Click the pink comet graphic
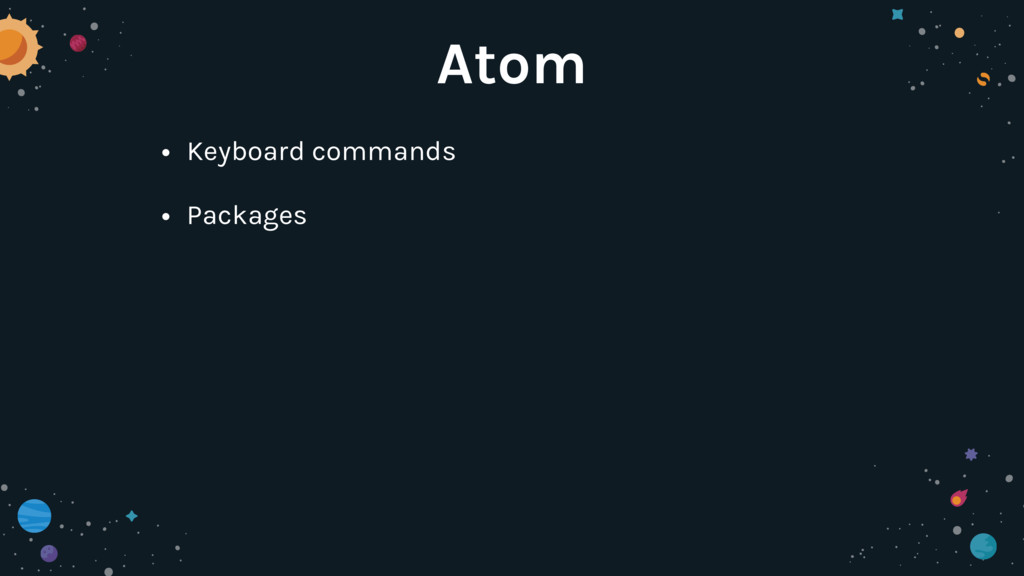Viewport: 1024px width, 576px height. 959,498
